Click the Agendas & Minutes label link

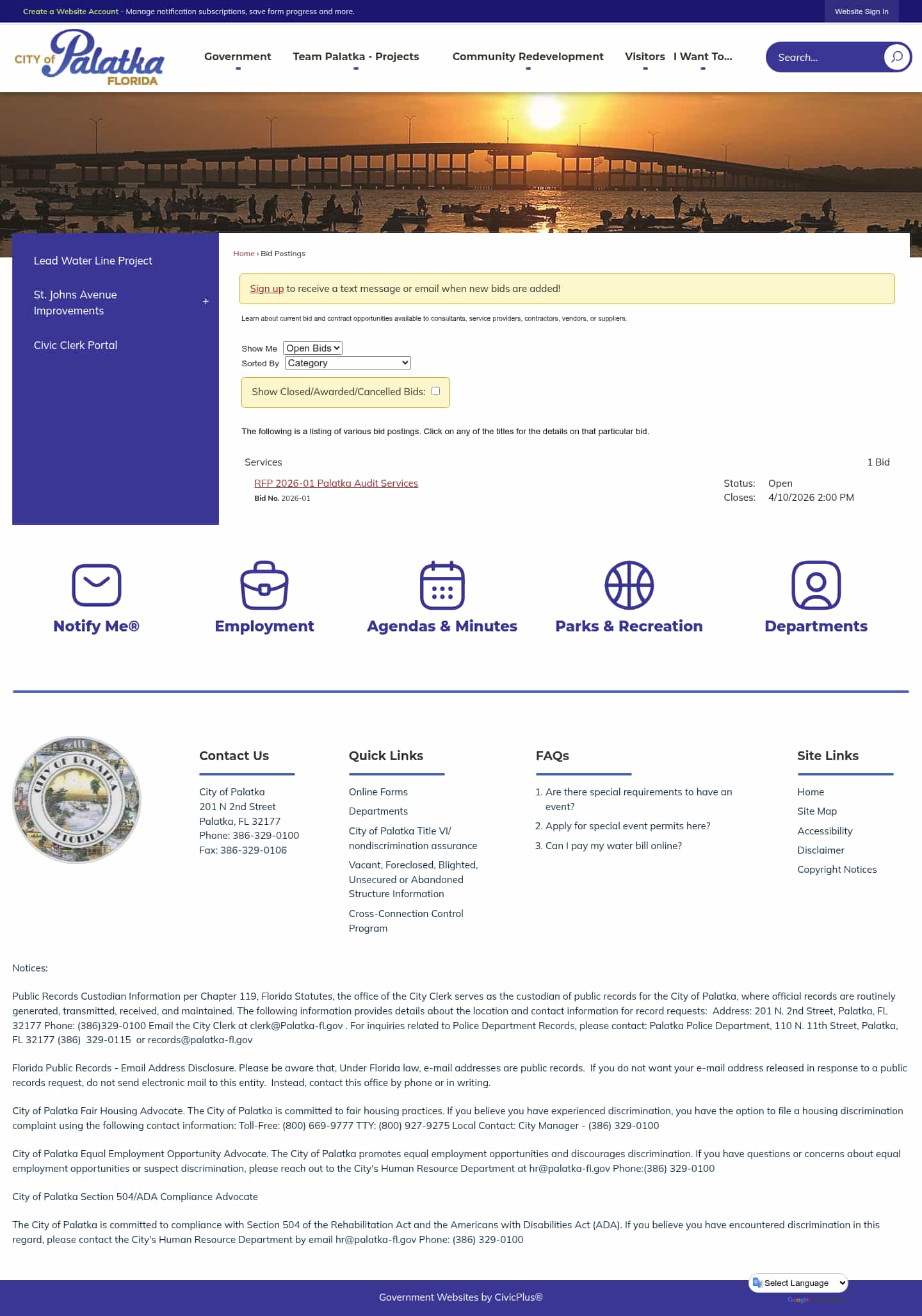click(442, 626)
